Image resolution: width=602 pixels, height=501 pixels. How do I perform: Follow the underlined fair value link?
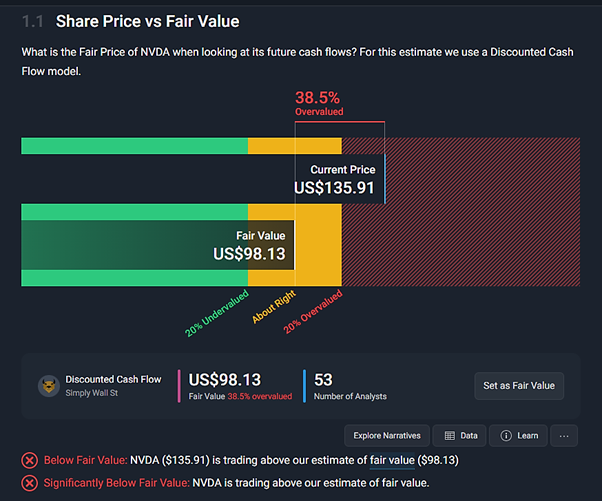point(392,460)
